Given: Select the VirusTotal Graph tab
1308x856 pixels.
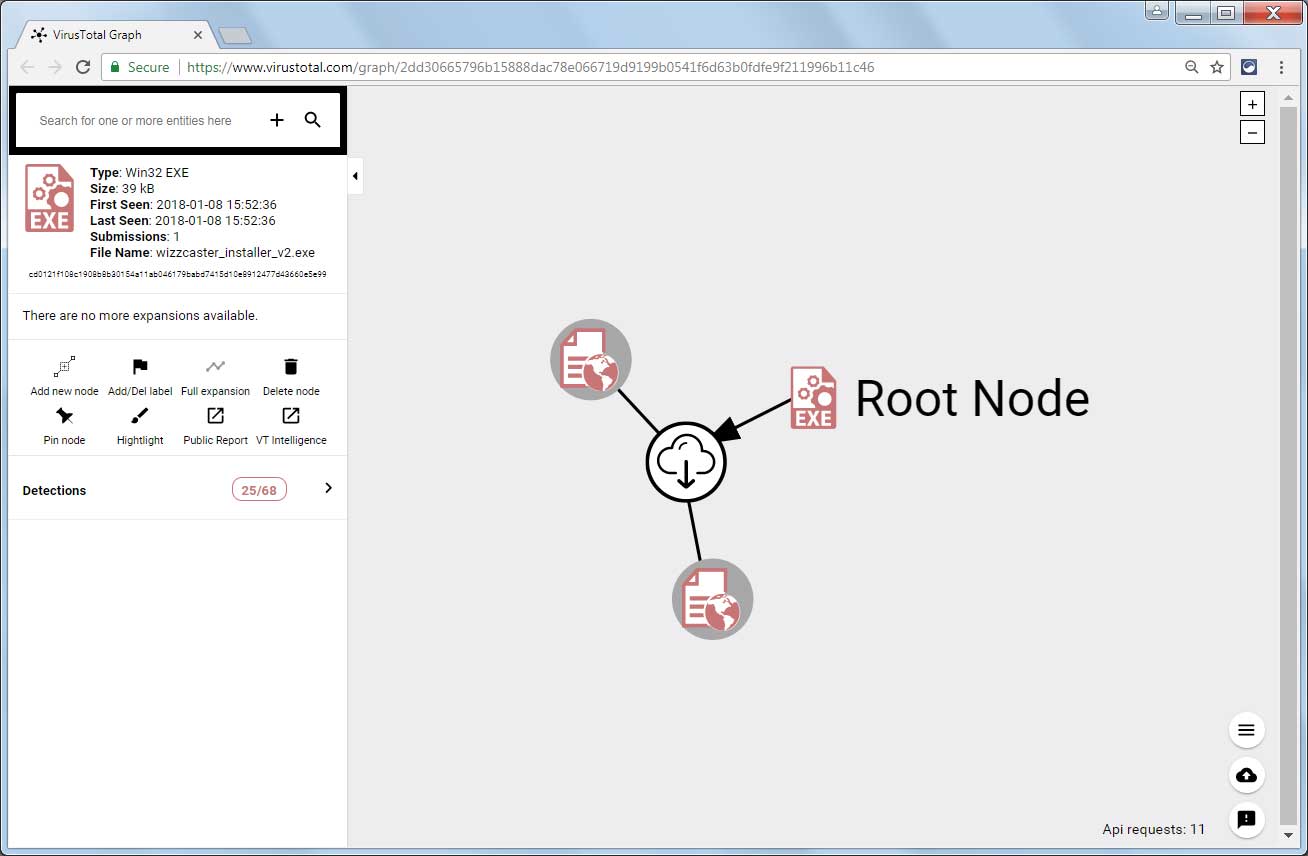Looking at the screenshot, I should [113, 35].
